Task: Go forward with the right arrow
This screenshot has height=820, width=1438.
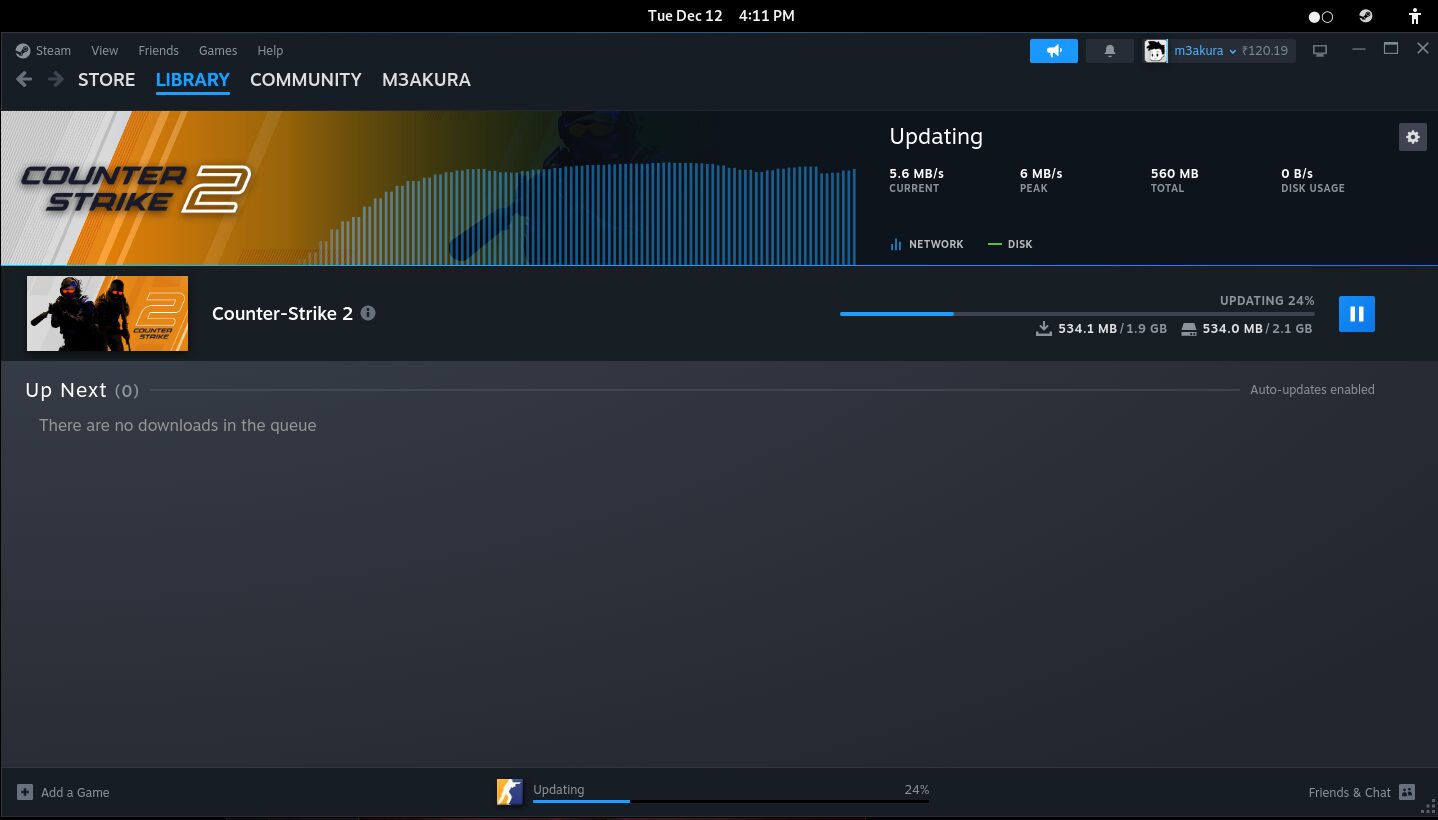Action: click(x=56, y=79)
